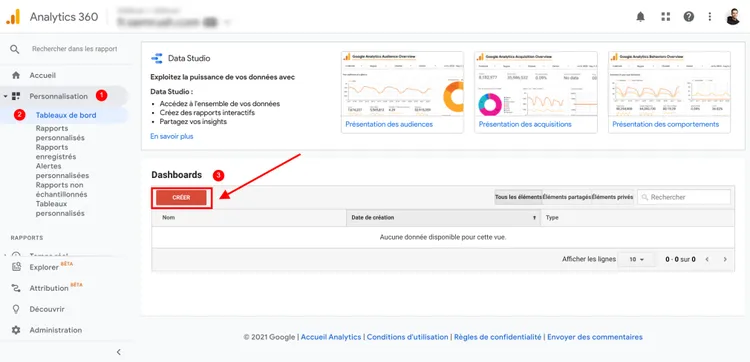
Task: Open Alertes personnalisées in sidebar
Action: click(62, 171)
